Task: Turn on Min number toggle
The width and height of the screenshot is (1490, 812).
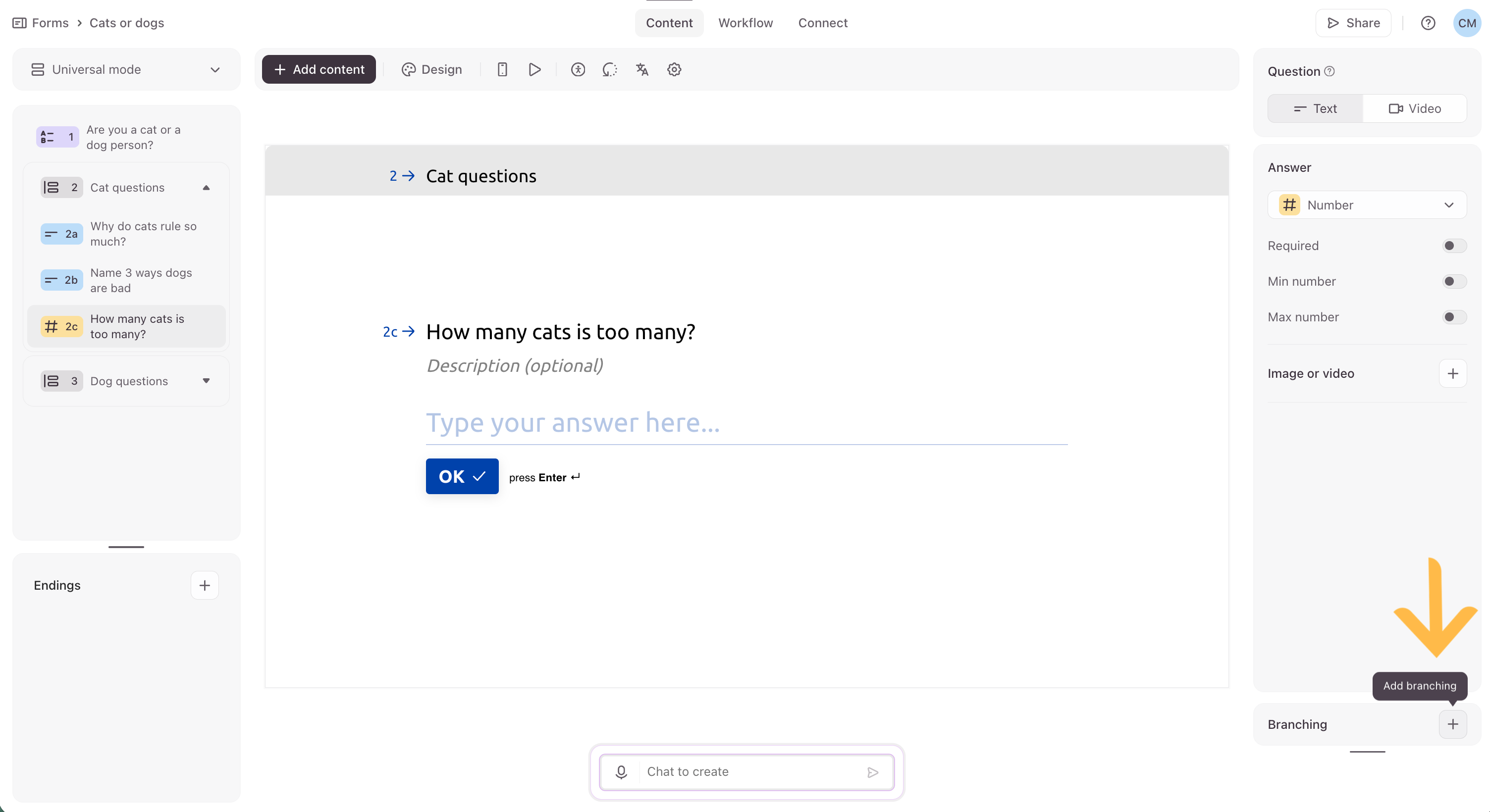Action: 1453,282
